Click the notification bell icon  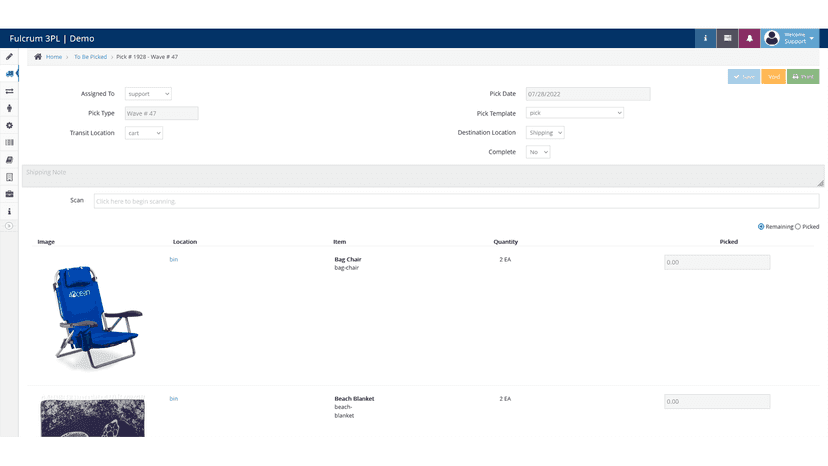(x=749, y=38)
